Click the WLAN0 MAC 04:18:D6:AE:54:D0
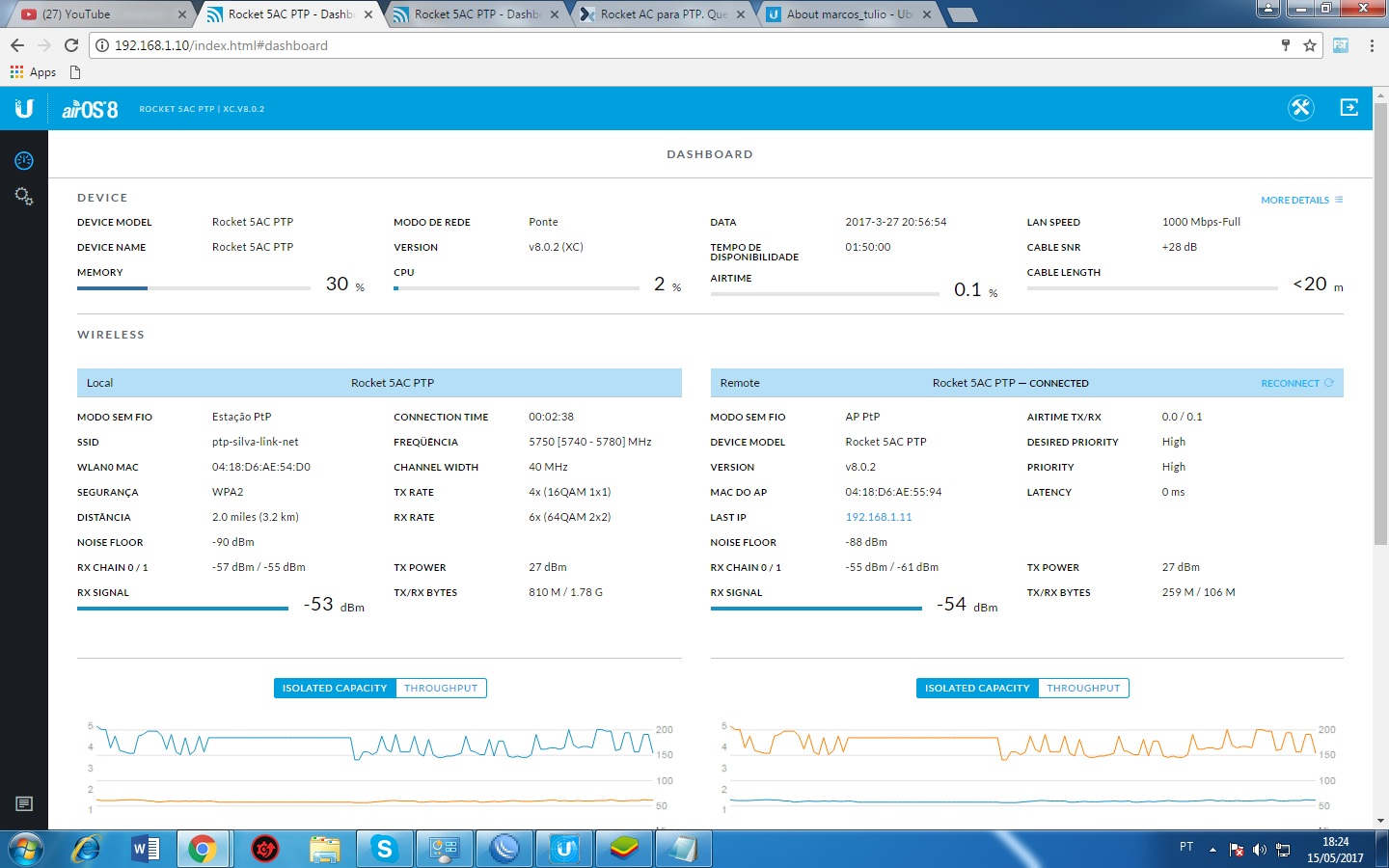 (261, 467)
